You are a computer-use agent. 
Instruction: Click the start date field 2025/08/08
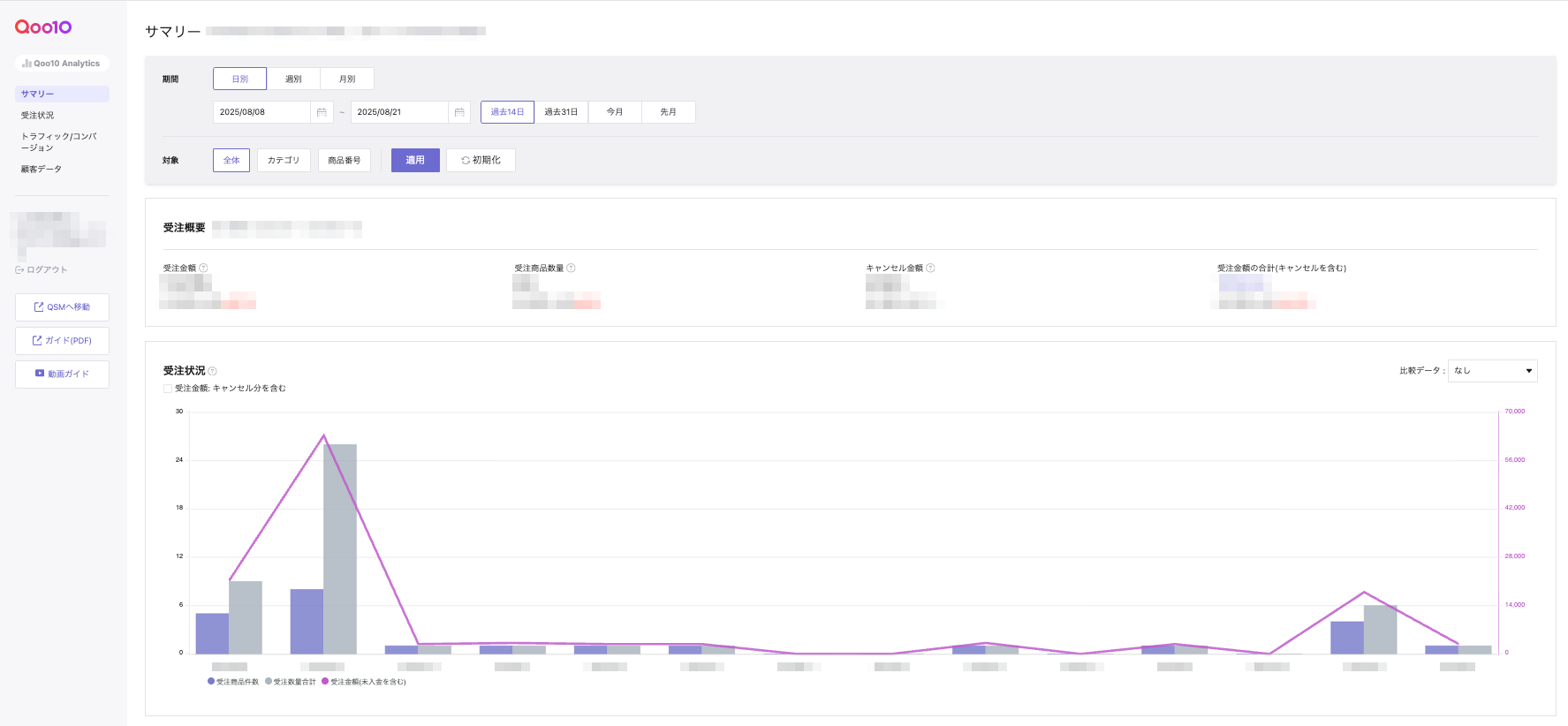point(261,112)
